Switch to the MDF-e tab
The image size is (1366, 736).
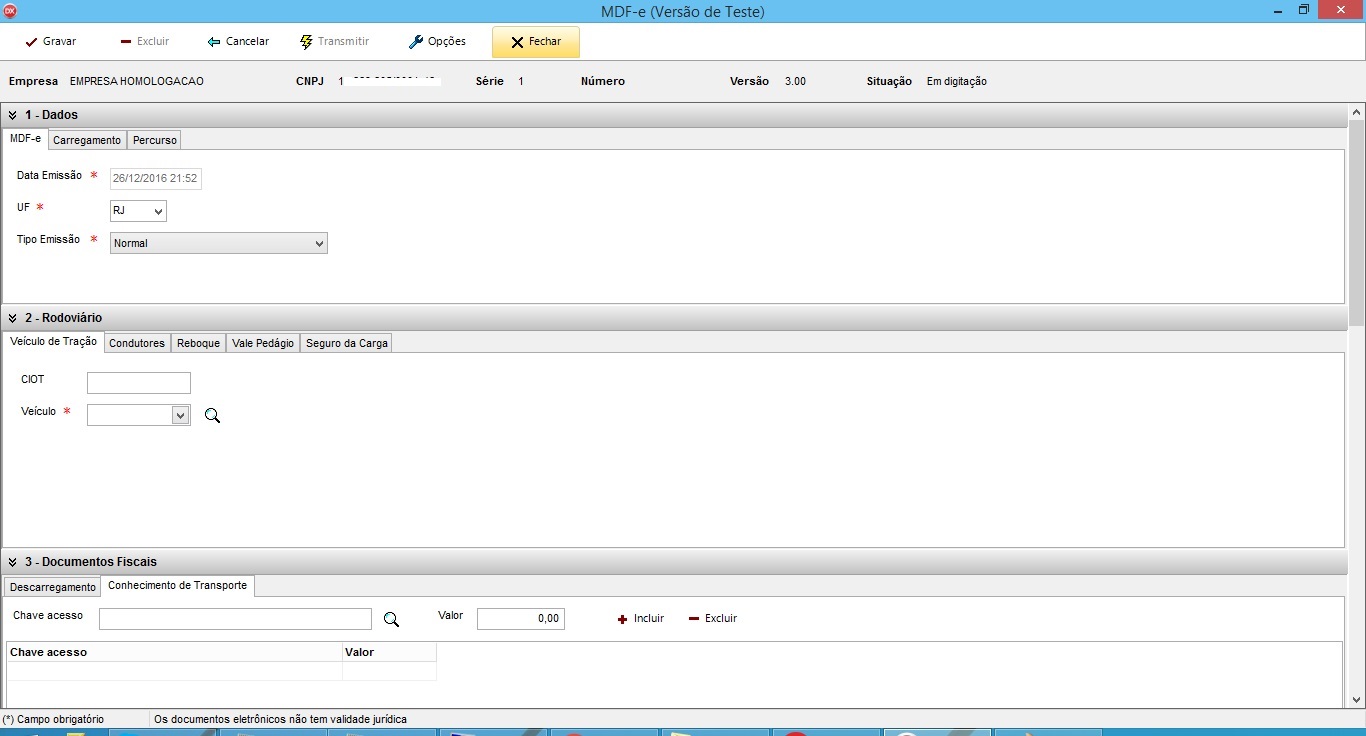tap(25, 139)
